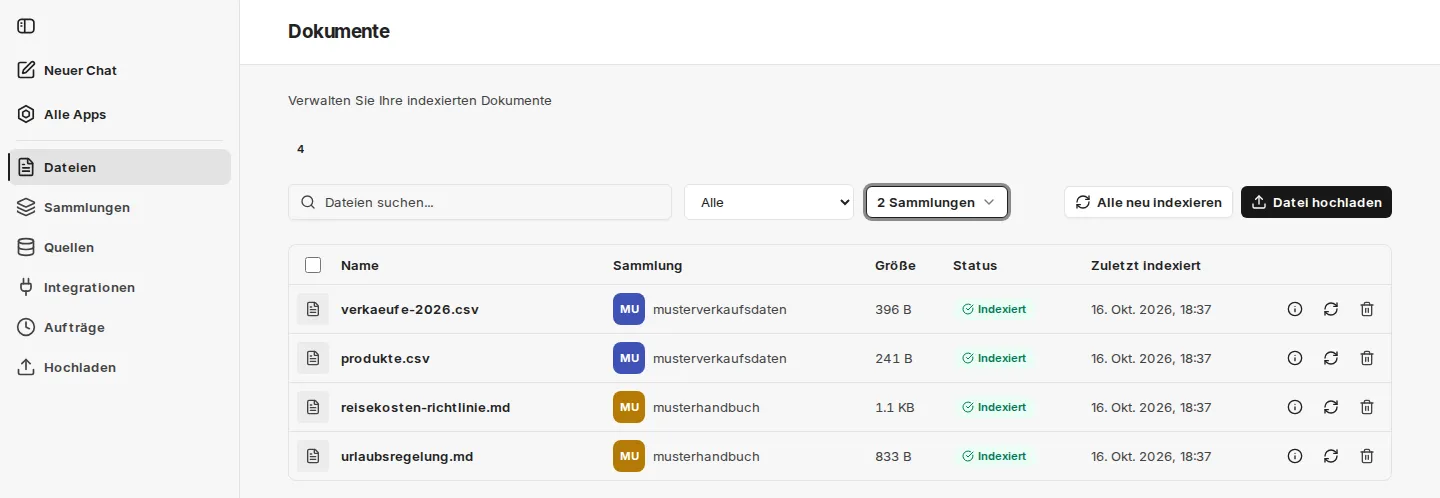Click musterhandbuch in urlaubsregelung.md row
Viewport: 1440px width, 498px height.
coord(706,456)
